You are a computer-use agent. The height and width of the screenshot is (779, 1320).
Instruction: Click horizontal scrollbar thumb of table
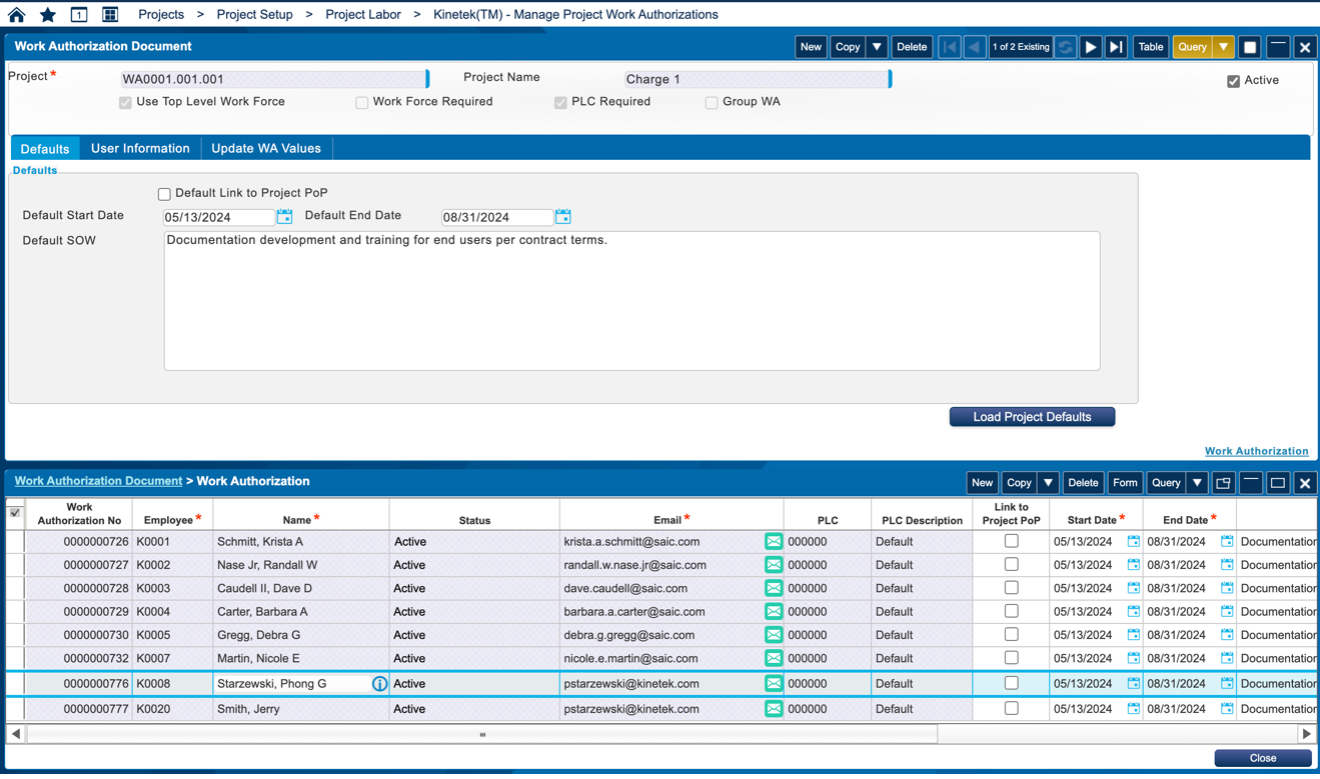coord(482,734)
